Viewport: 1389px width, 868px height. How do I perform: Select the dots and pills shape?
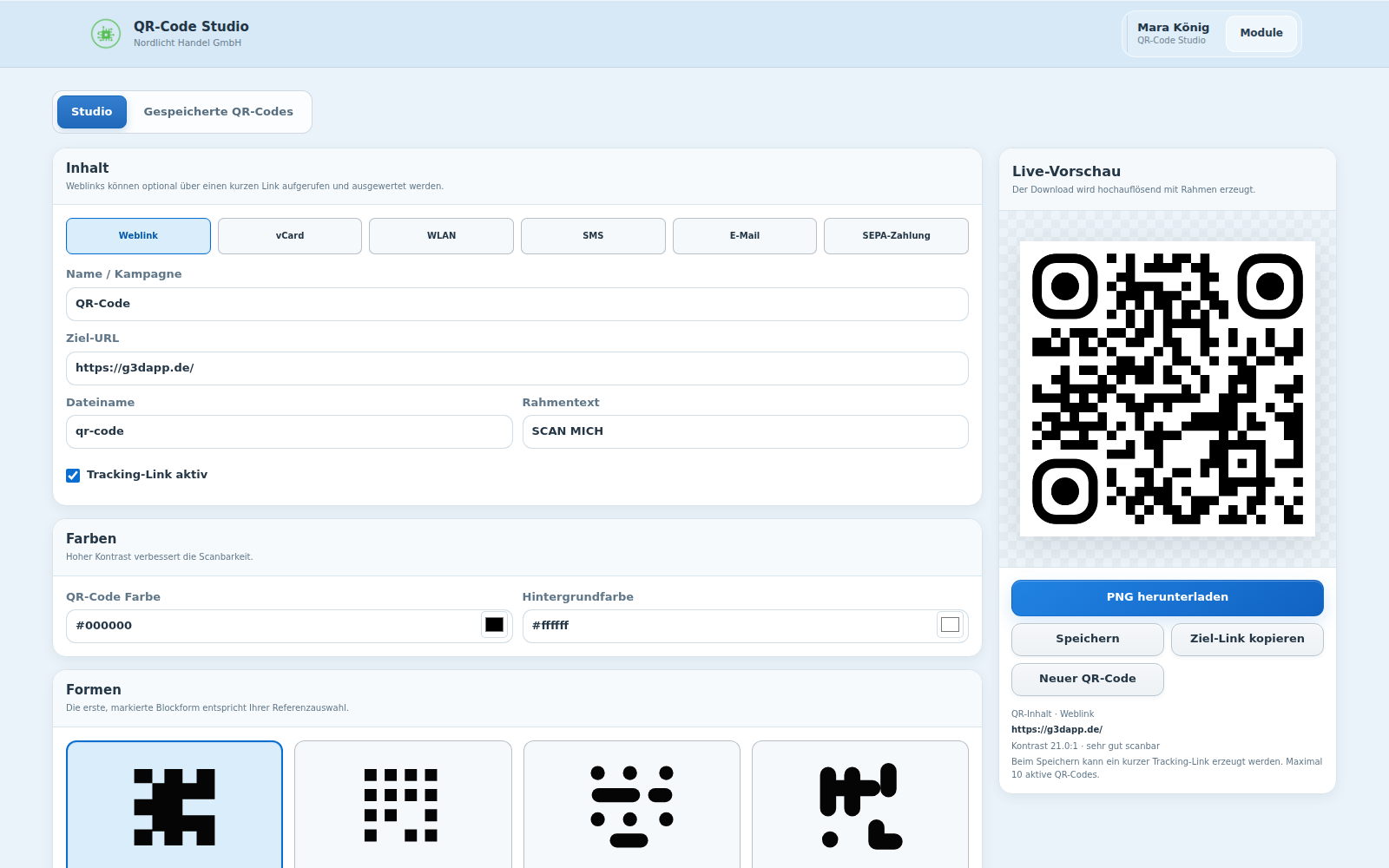point(632,805)
